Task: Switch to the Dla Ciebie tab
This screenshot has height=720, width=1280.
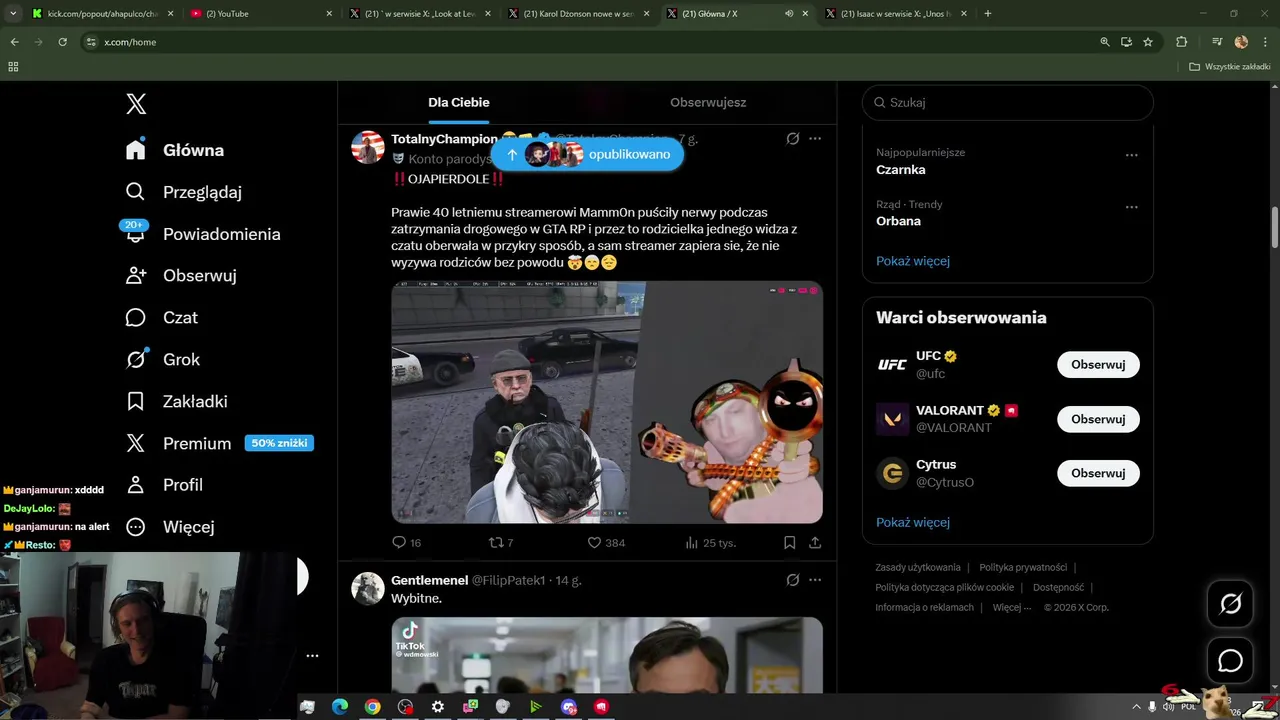Action: 459,102
